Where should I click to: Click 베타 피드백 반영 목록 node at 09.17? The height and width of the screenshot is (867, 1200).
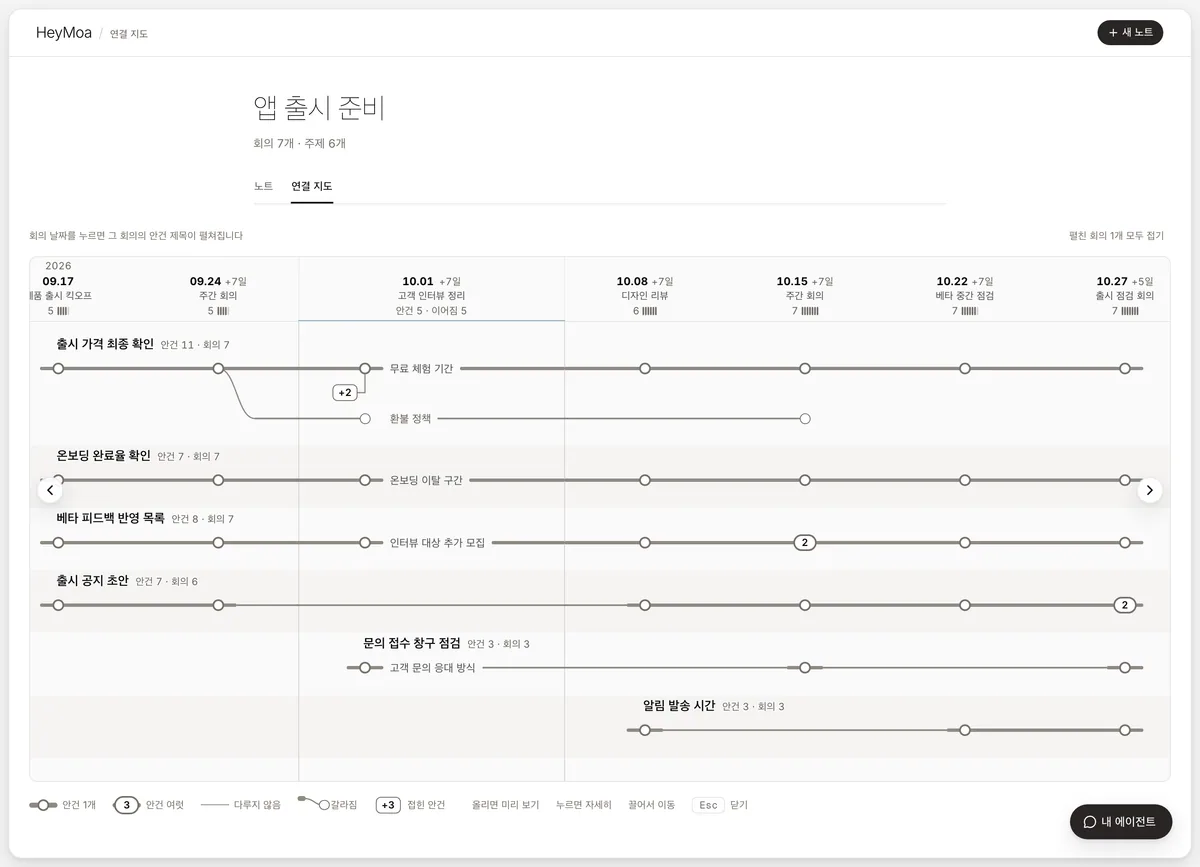click(58, 543)
